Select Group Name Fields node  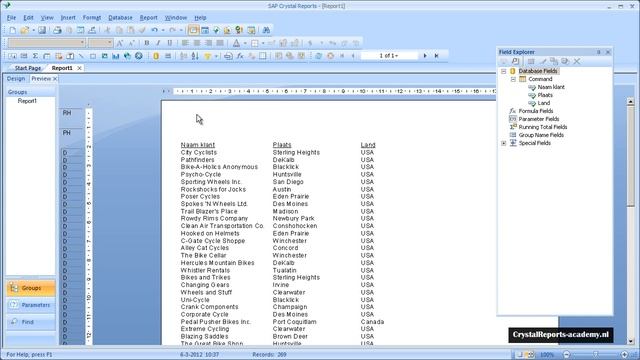tap(541, 135)
